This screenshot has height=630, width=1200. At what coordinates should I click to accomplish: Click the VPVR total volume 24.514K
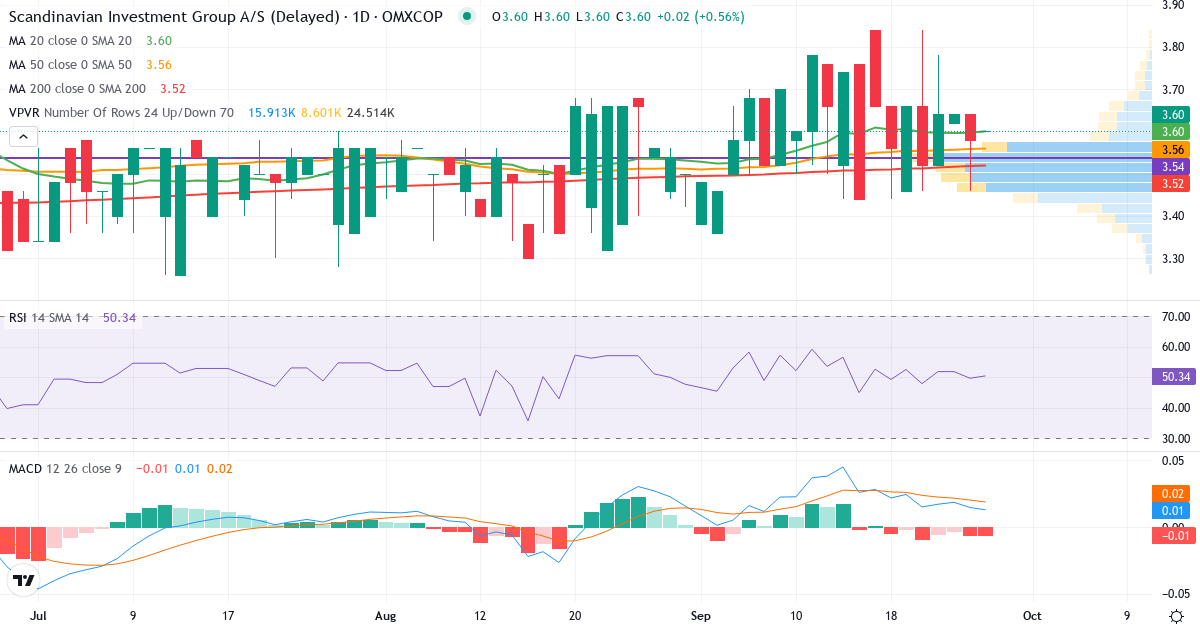pos(372,113)
